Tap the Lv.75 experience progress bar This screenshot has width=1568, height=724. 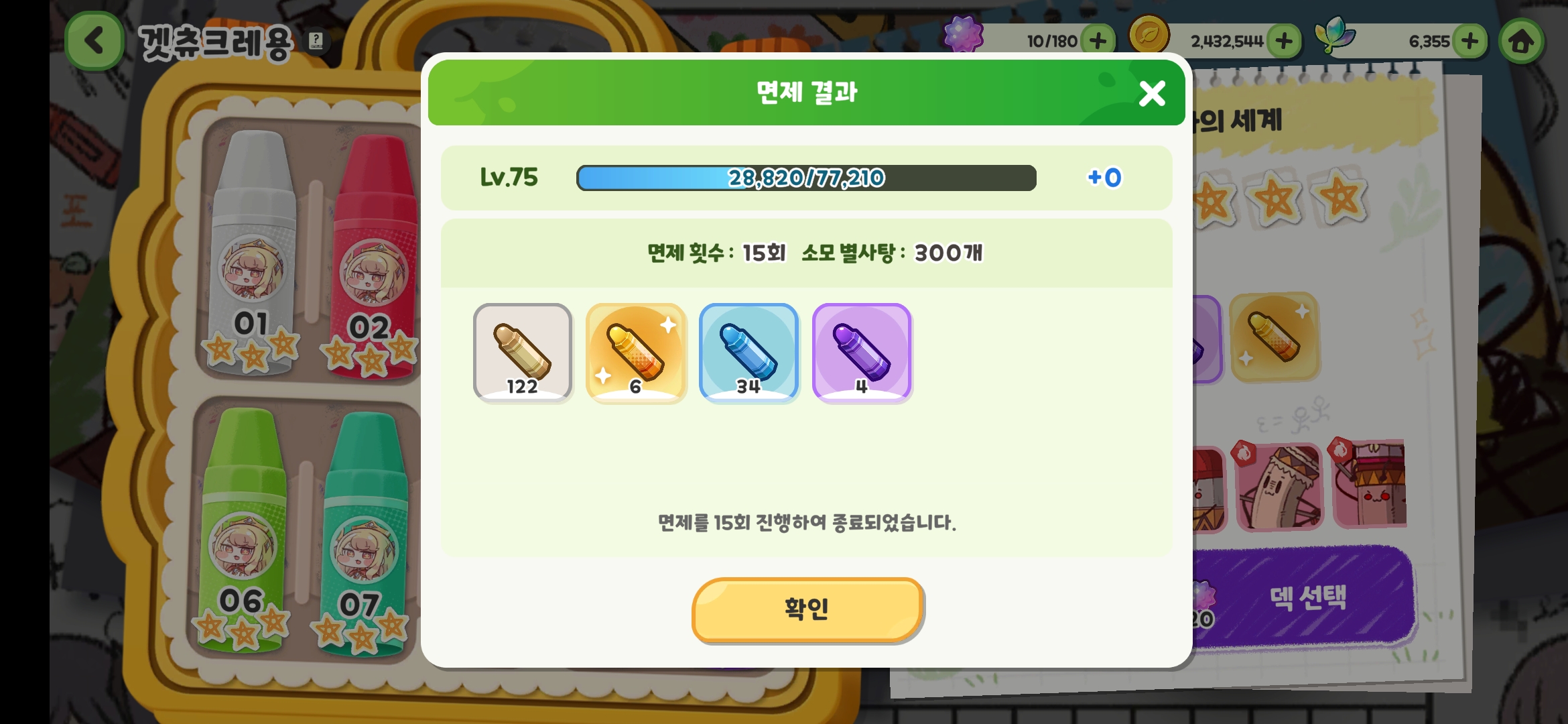tap(806, 178)
